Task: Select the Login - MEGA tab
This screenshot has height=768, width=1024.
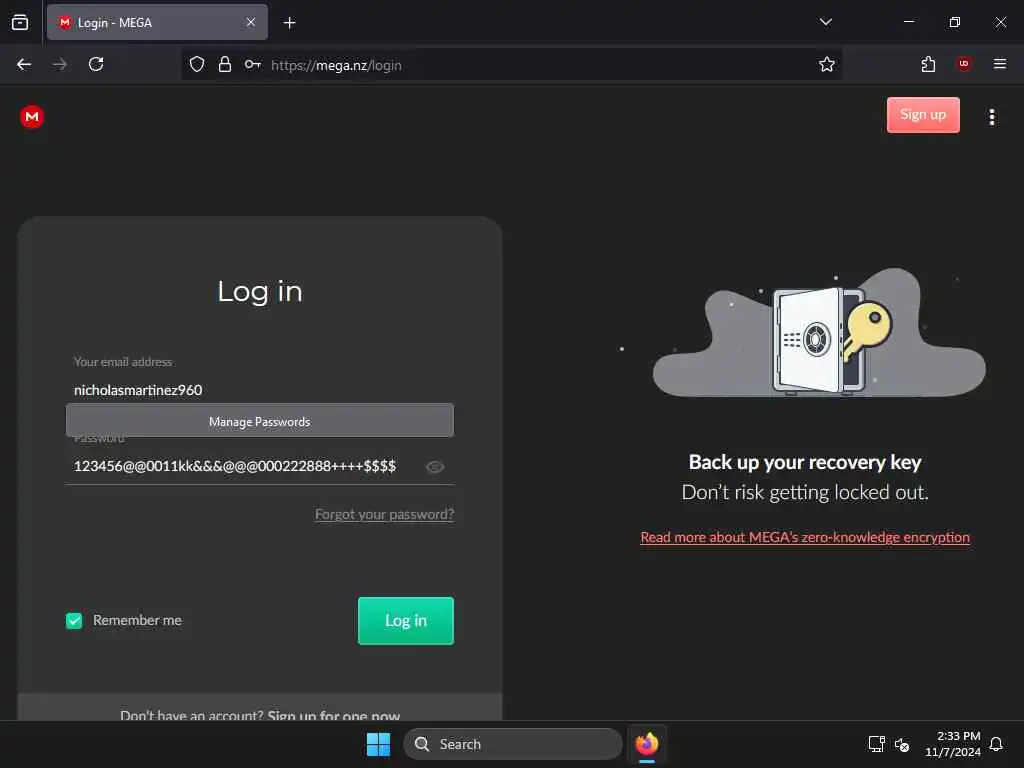Action: [x=157, y=22]
